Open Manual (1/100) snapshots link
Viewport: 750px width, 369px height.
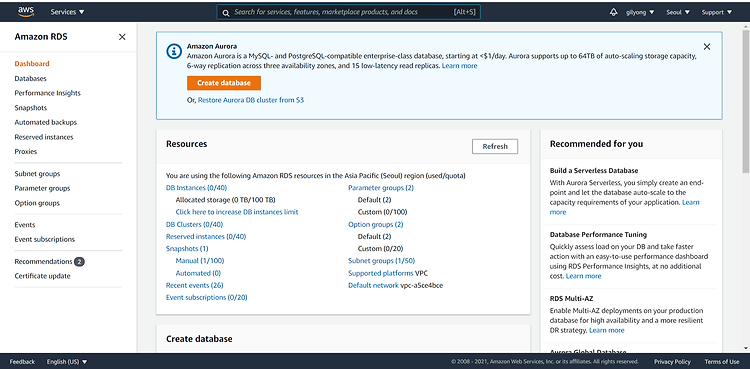coord(200,261)
